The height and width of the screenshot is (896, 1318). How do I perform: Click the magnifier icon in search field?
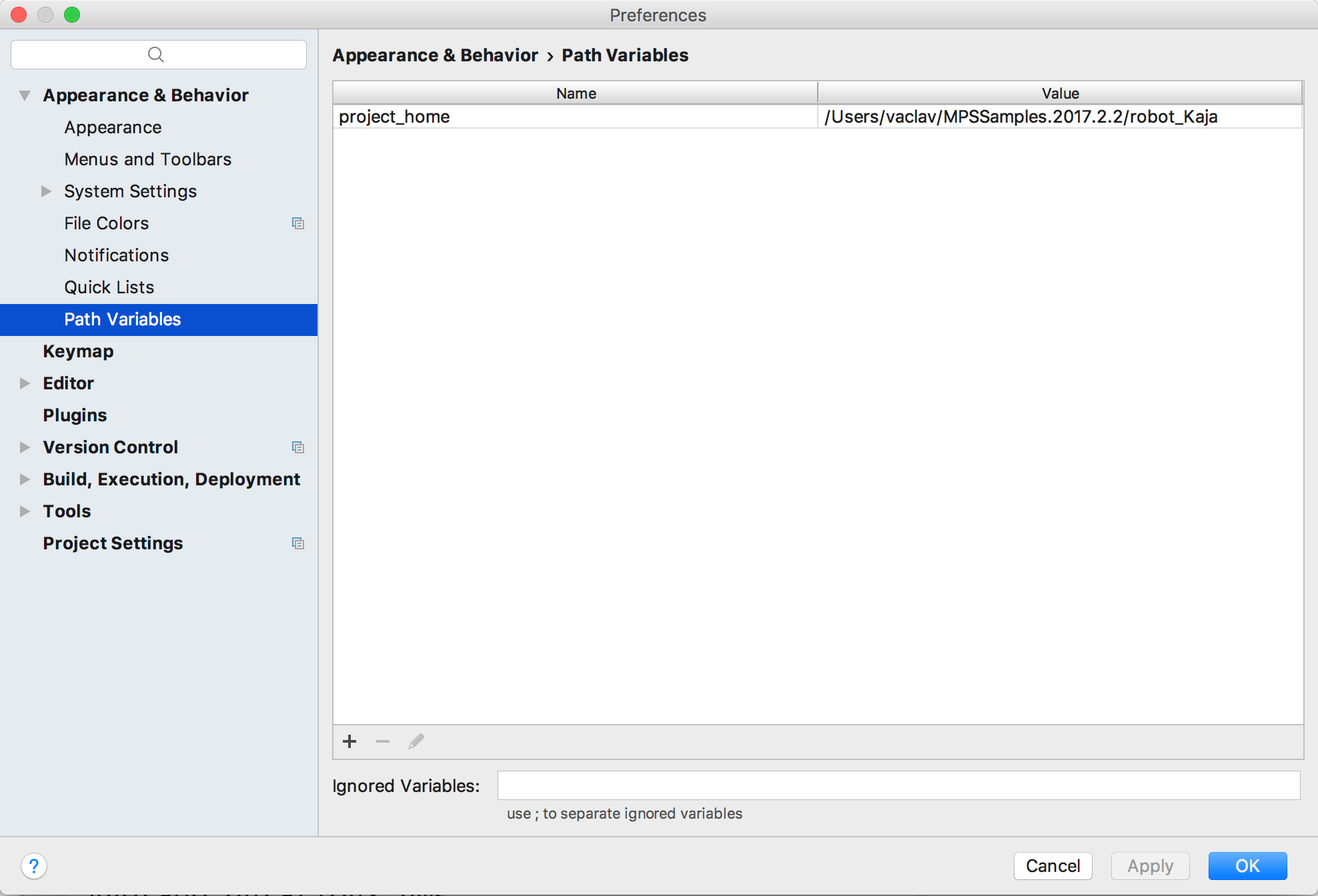point(156,55)
